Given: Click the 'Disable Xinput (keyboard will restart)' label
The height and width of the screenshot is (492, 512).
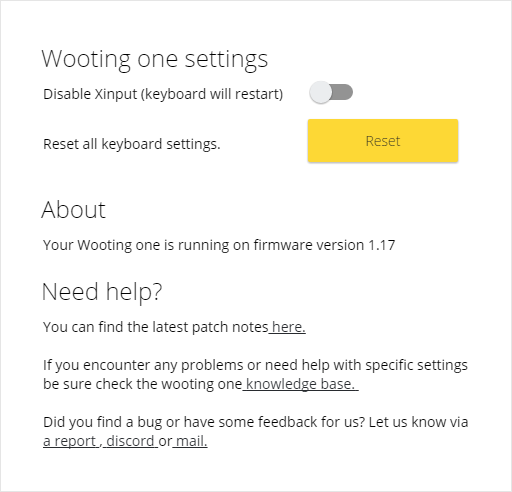Looking at the screenshot, I should coord(163,94).
